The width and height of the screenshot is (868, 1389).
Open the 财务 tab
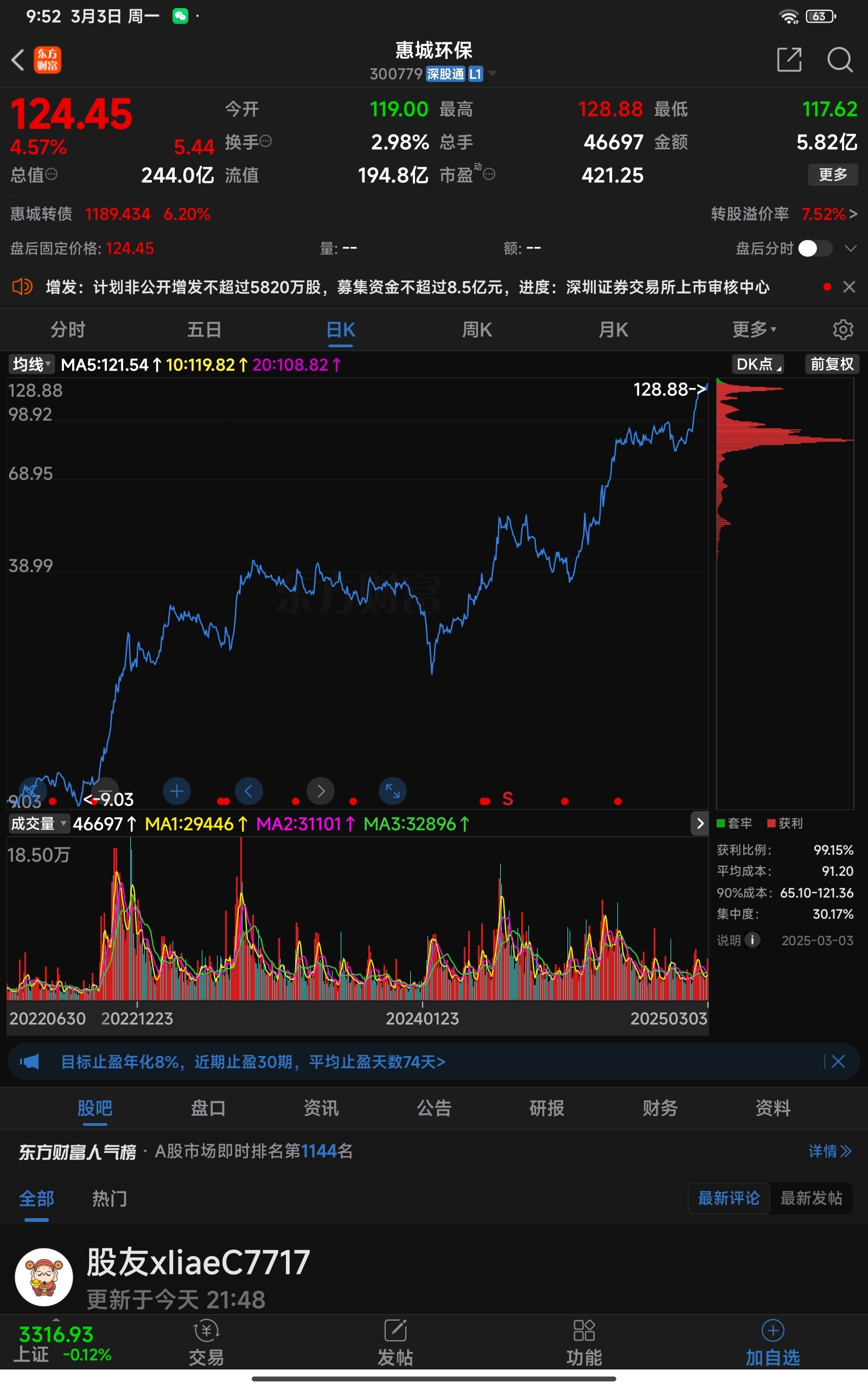(x=660, y=1108)
